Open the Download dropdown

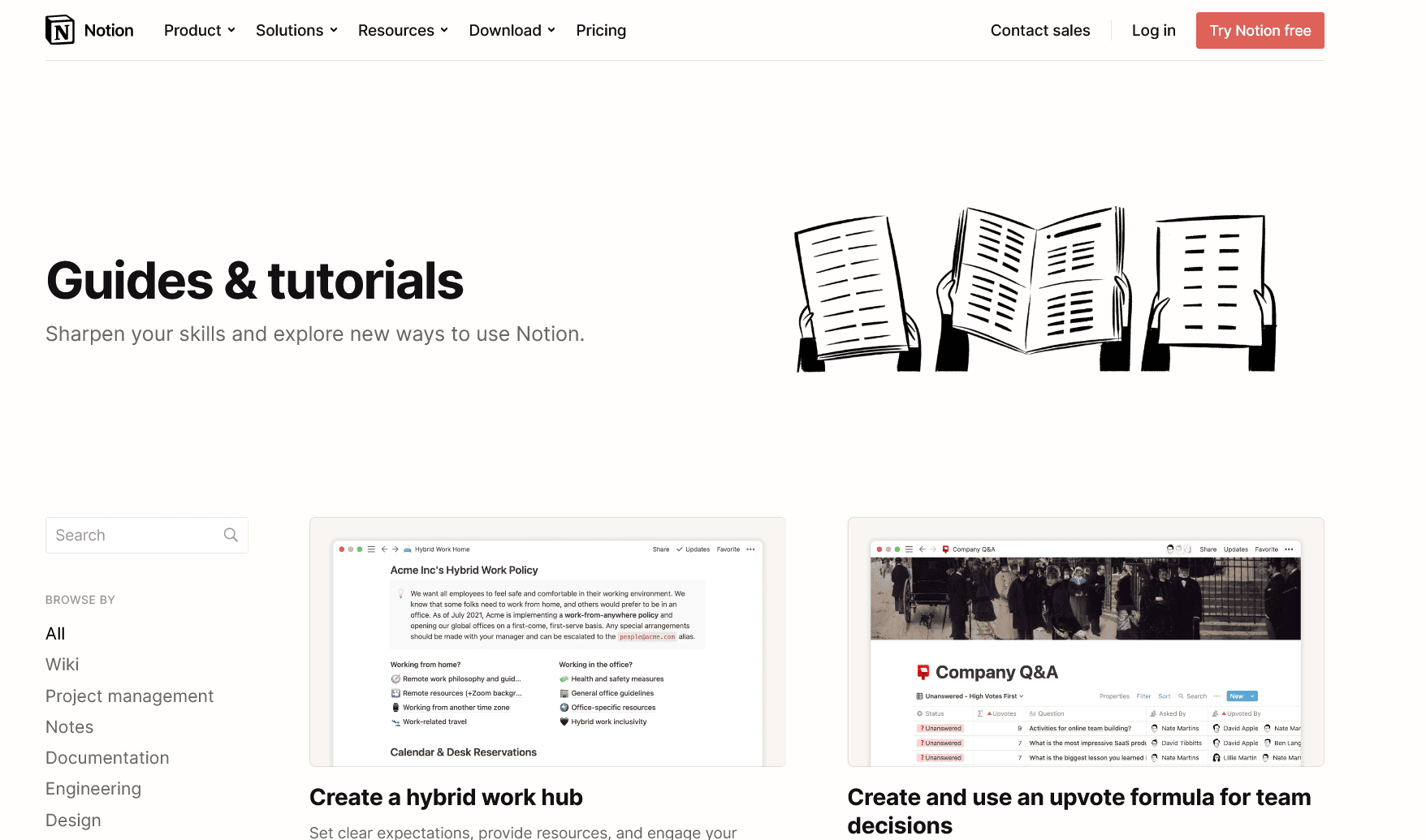point(512,30)
